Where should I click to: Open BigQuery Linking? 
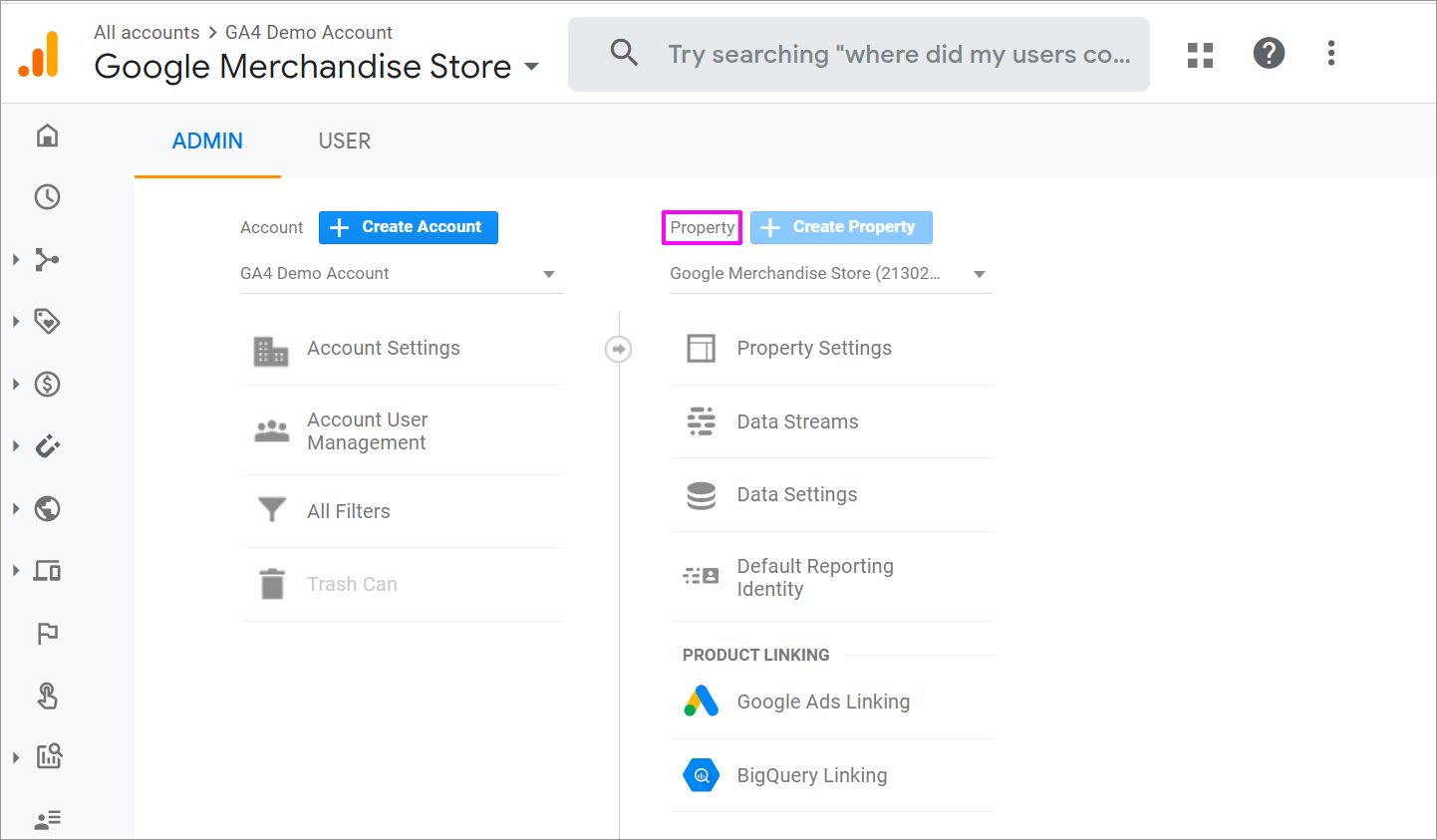811,775
